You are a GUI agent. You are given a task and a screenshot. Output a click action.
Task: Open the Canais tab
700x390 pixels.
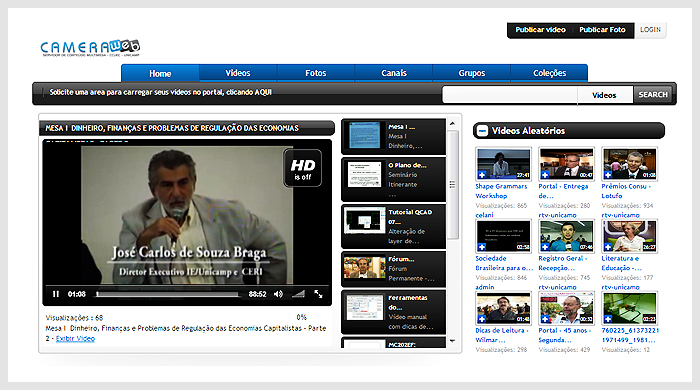(394, 73)
